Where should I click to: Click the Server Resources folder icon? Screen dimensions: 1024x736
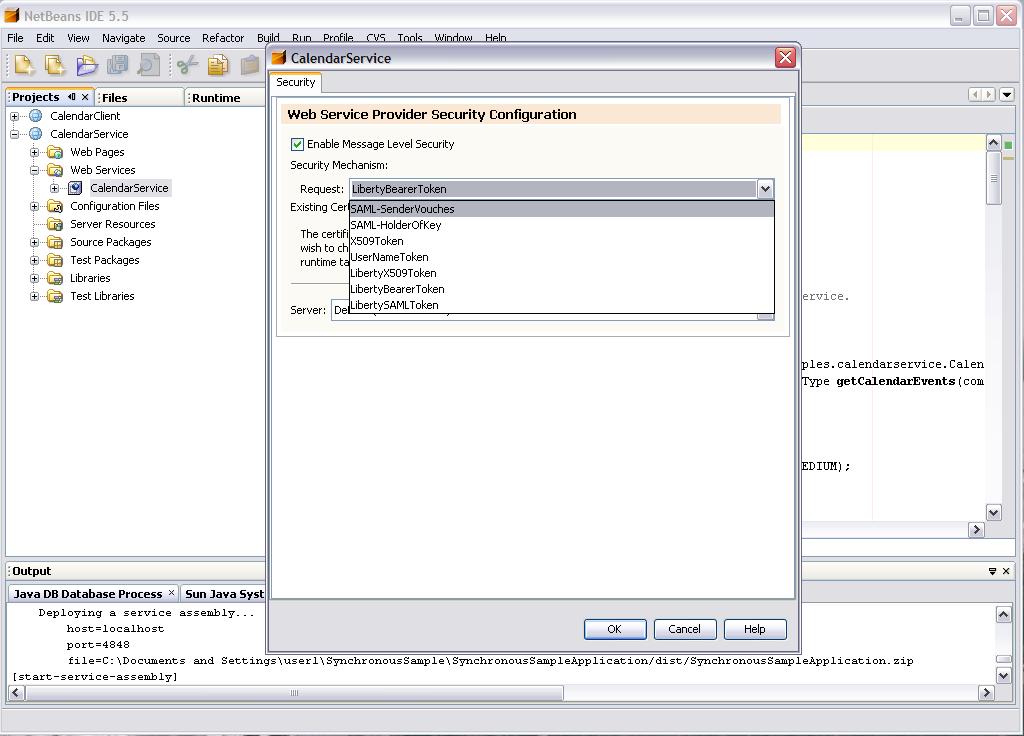(56, 224)
